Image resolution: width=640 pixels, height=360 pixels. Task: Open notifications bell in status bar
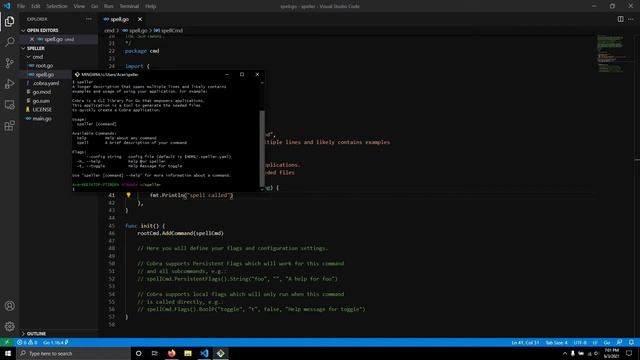coord(631,342)
